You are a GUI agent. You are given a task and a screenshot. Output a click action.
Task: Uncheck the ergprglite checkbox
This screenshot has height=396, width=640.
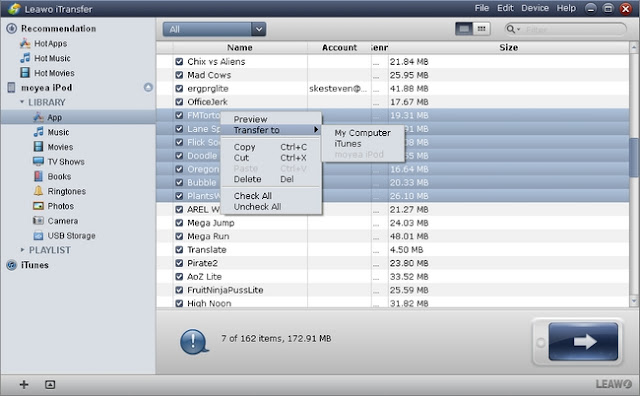[x=179, y=88]
